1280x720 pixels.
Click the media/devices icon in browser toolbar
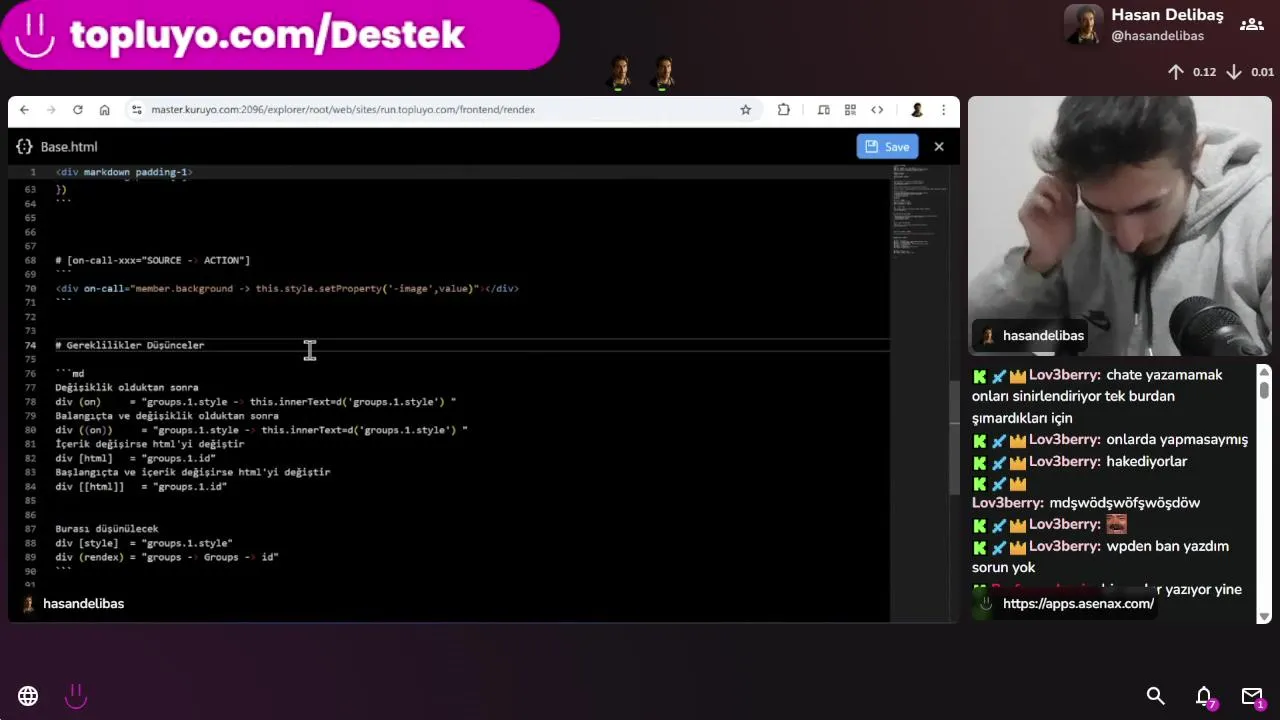click(x=824, y=110)
